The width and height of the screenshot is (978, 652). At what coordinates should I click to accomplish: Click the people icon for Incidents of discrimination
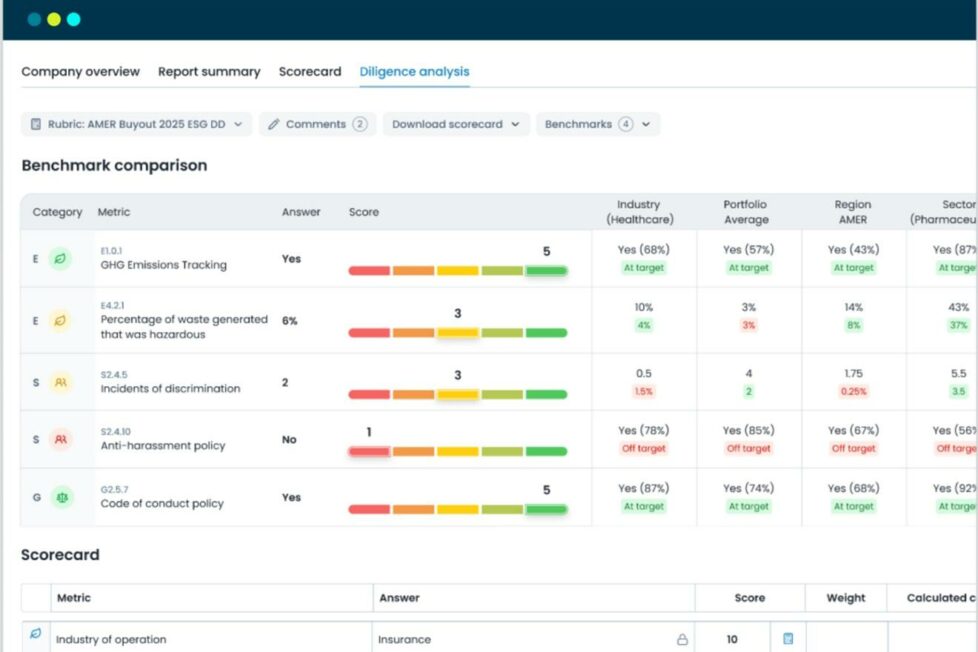pyautogui.click(x=61, y=382)
